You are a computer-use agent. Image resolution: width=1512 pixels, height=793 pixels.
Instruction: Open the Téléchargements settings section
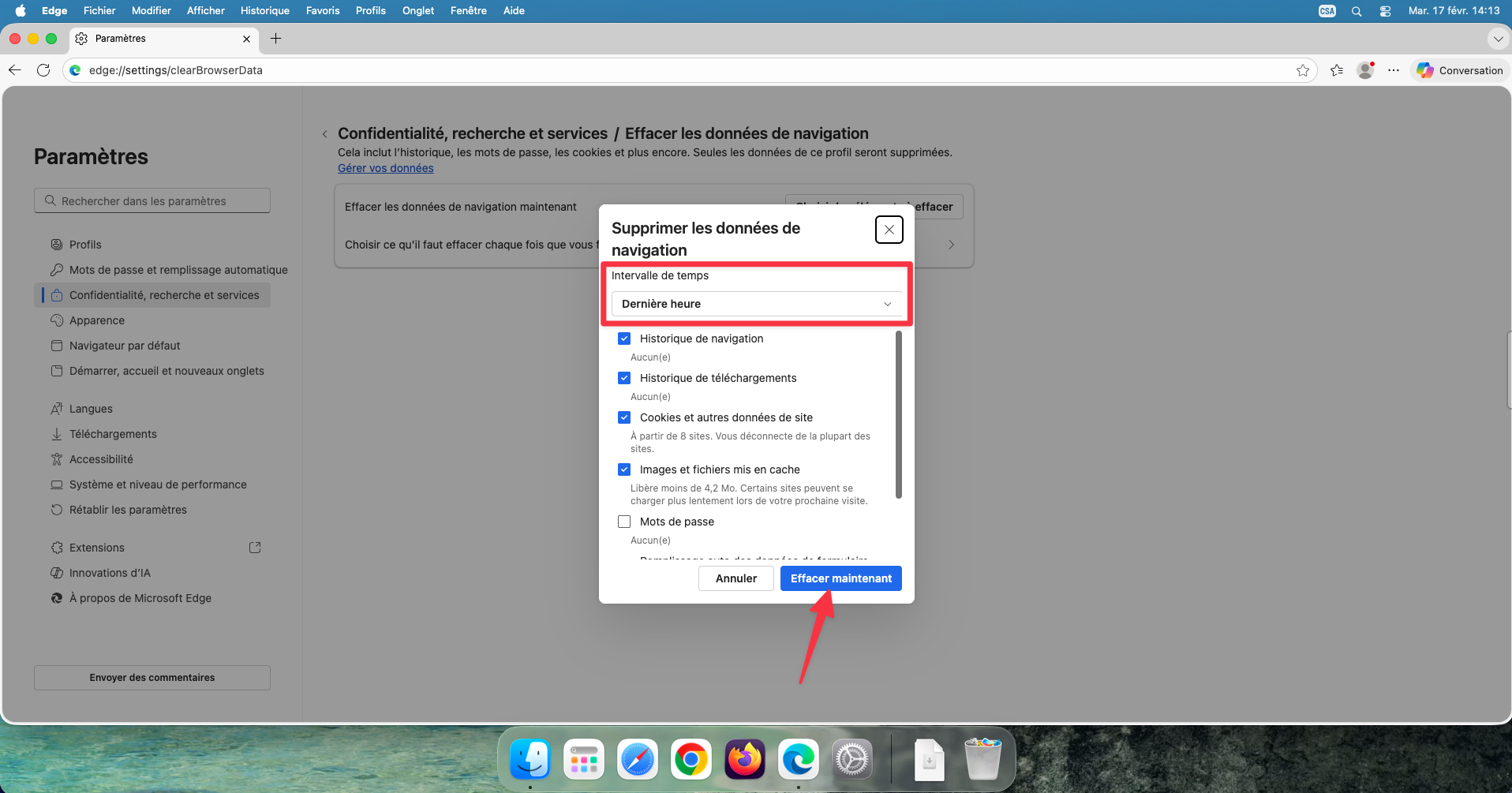pos(152,434)
